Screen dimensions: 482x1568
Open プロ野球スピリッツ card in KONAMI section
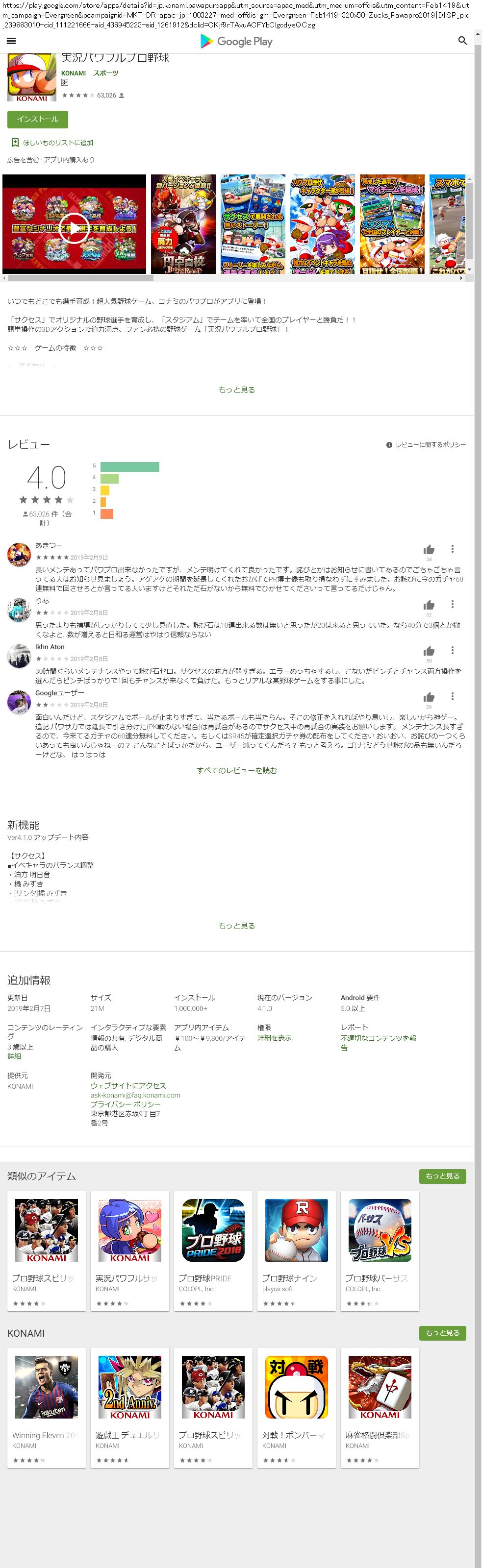pyautogui.click(x=213, y=1408)
